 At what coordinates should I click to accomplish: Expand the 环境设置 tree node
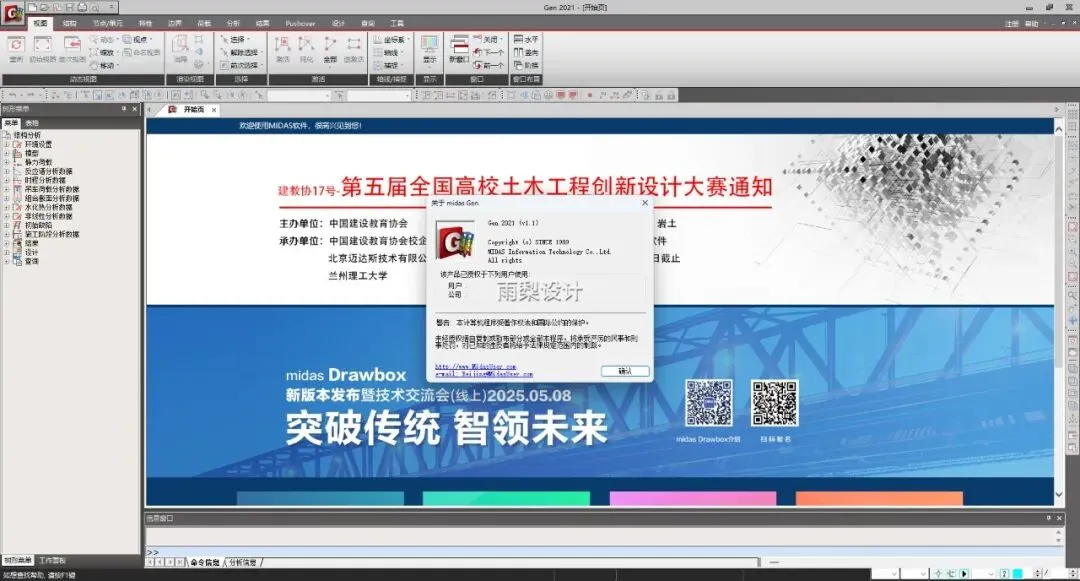7,145
